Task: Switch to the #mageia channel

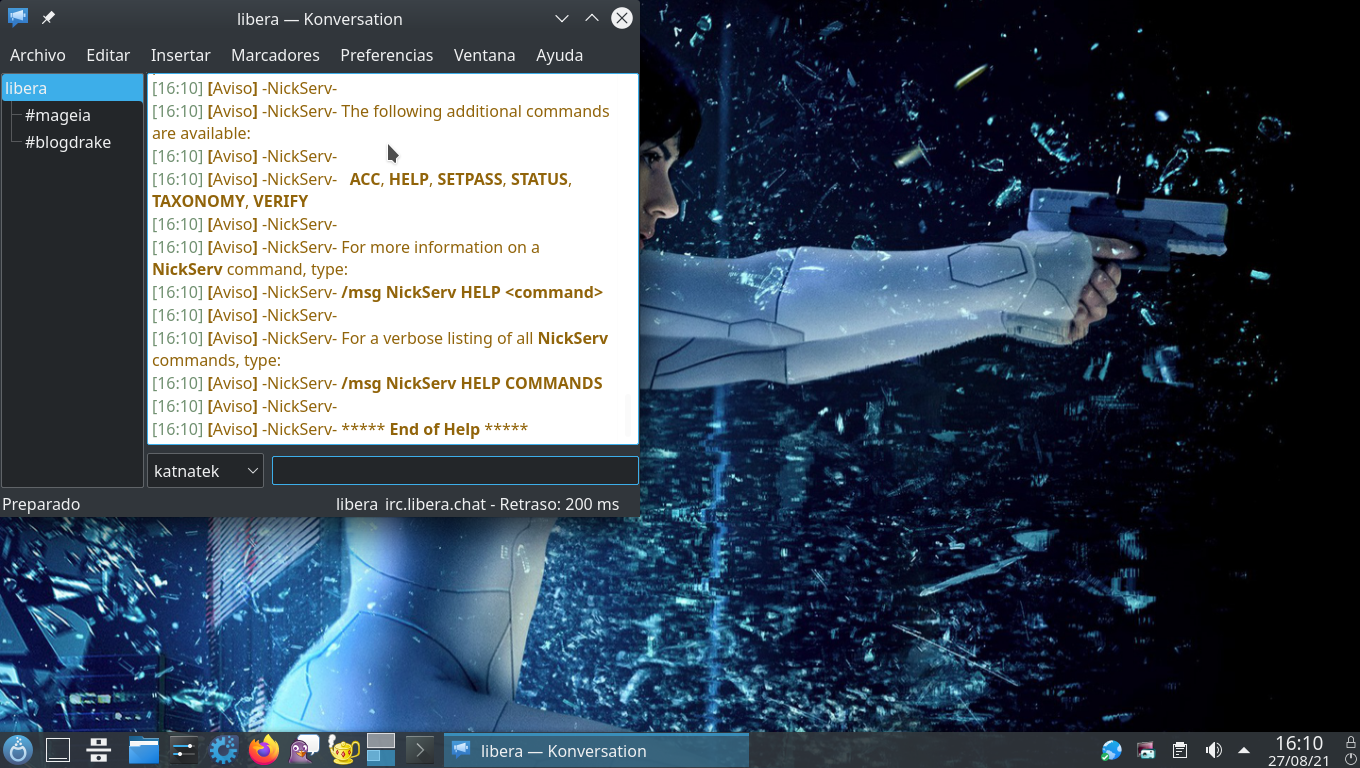Action: coord(58,115)
